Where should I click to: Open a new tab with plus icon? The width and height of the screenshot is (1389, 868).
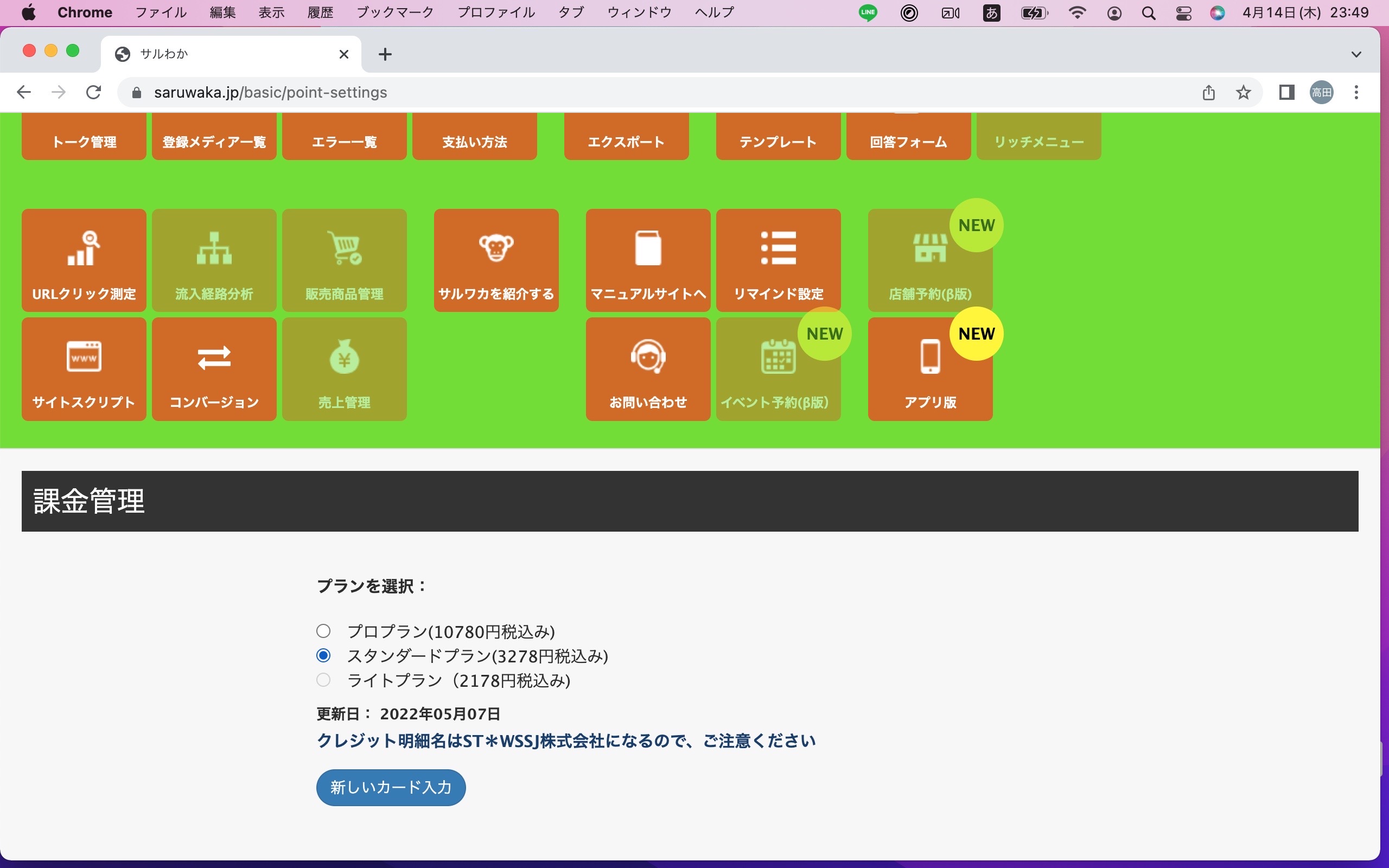[x=385, y=54]
